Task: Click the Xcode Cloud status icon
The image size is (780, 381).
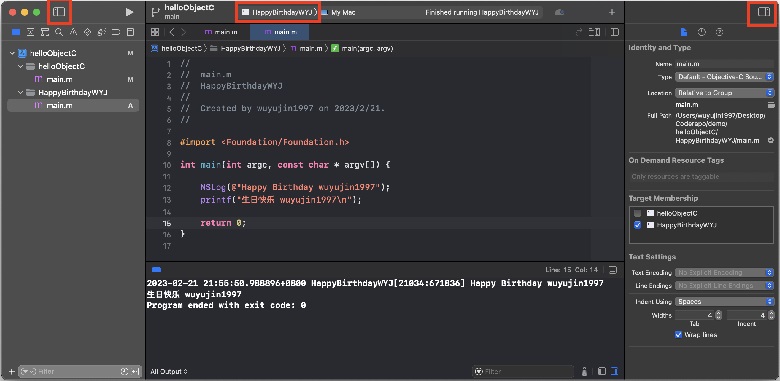Action: pos(559,12)
